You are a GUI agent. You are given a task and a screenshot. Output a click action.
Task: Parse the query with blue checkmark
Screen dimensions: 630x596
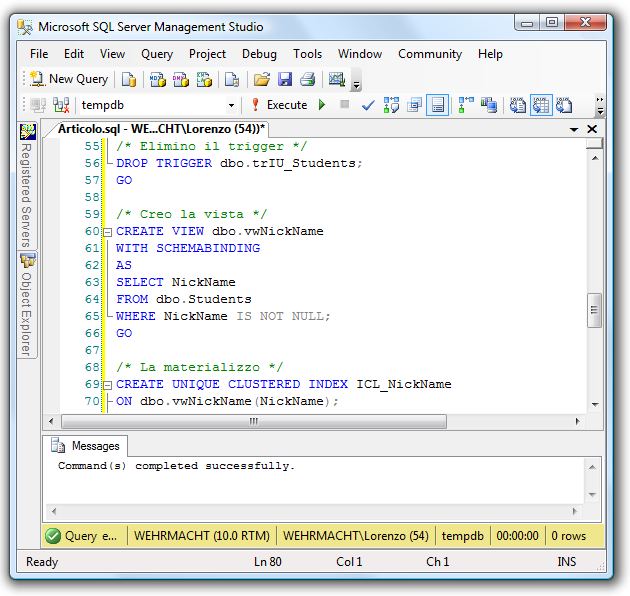coord(368,105)
